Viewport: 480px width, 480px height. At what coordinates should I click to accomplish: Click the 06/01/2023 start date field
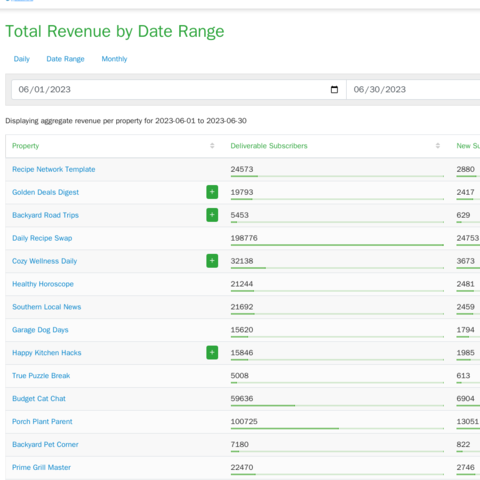point(179,89)
